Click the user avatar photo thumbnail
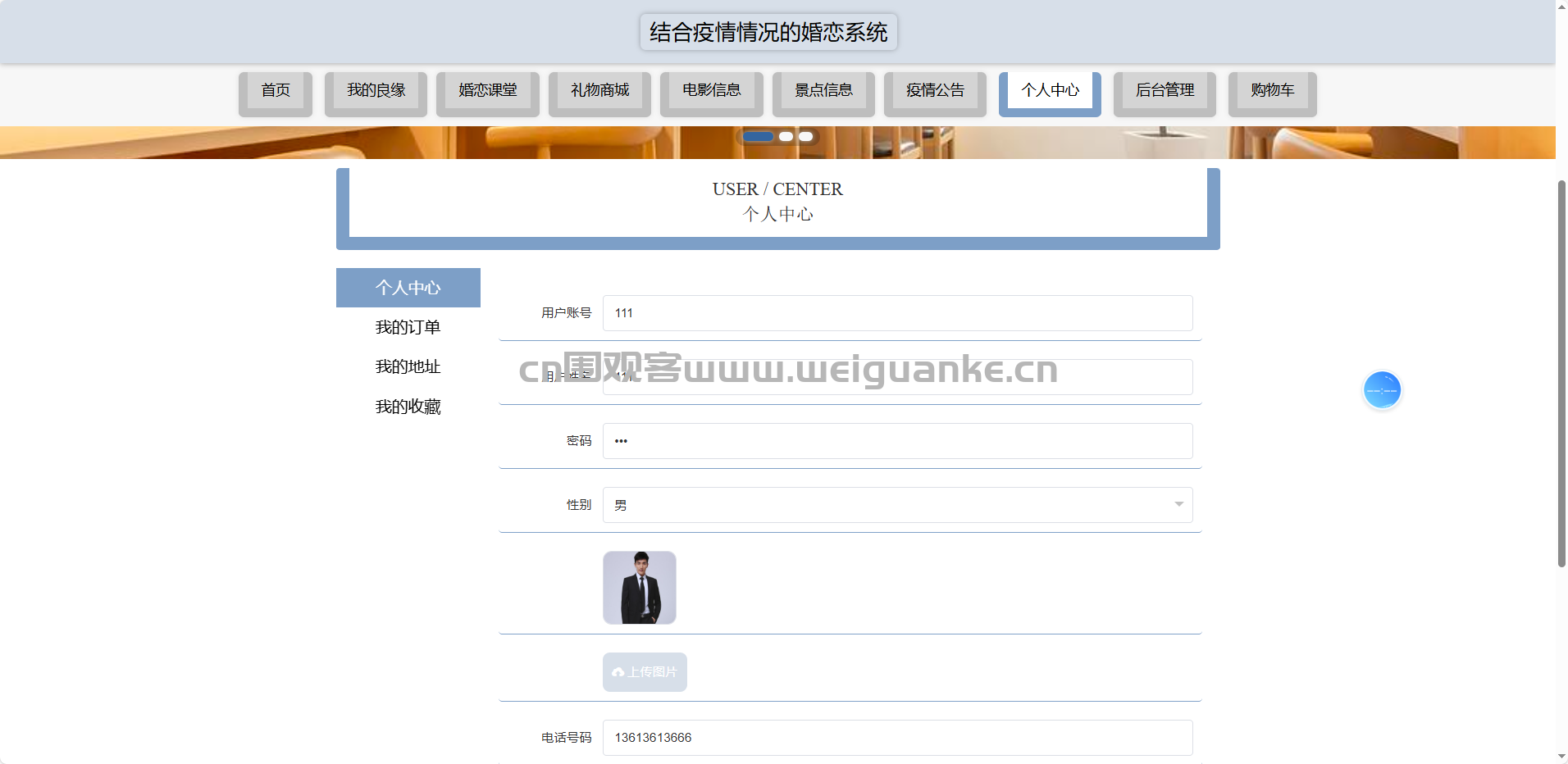 tap(640, 588)
